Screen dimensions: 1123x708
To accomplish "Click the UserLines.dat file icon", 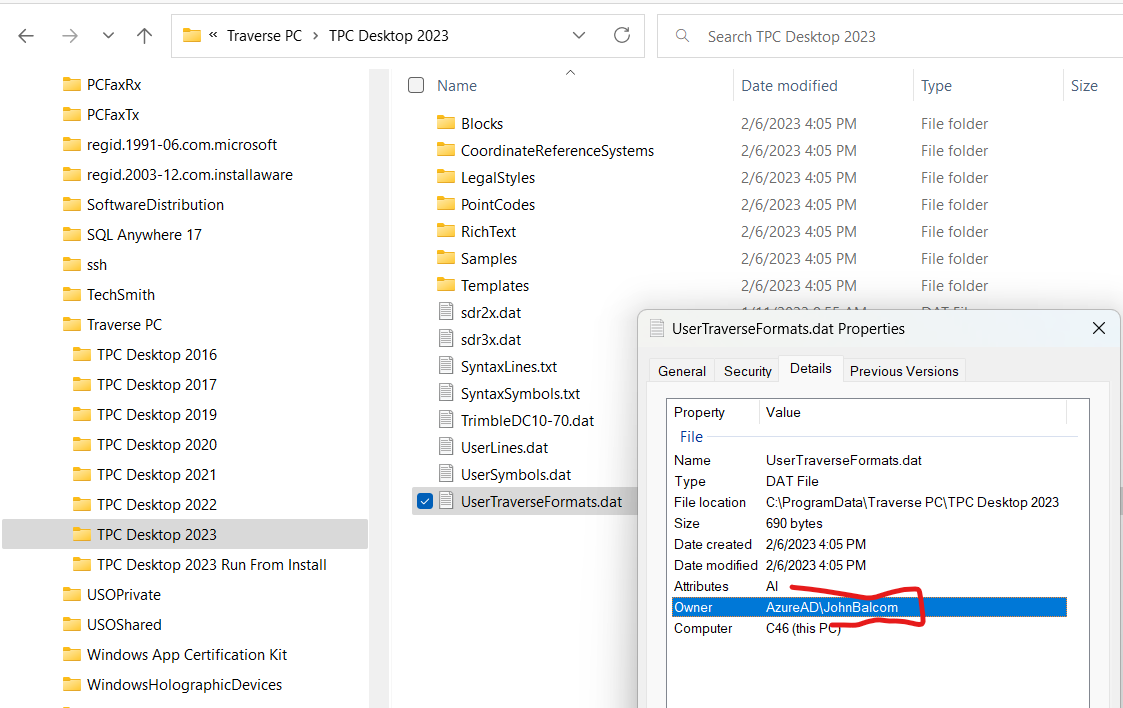I will (446, 447).
